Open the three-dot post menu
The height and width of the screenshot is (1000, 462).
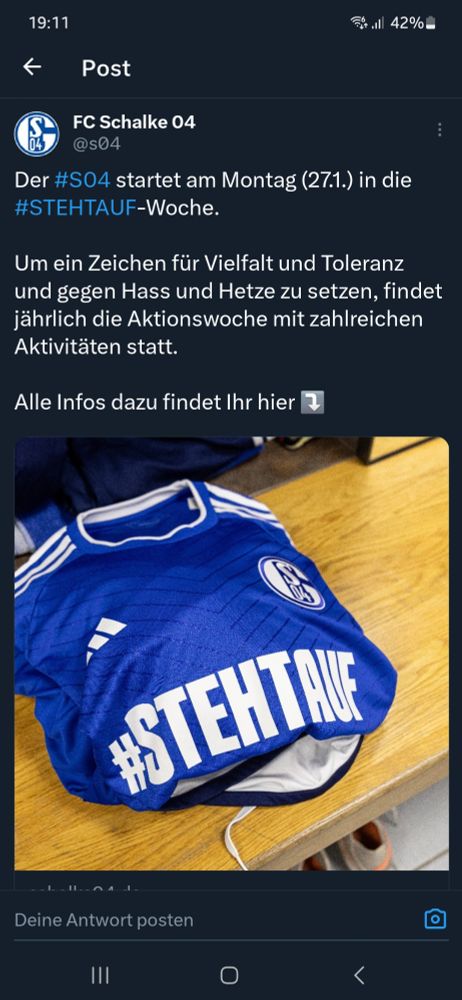440,130
